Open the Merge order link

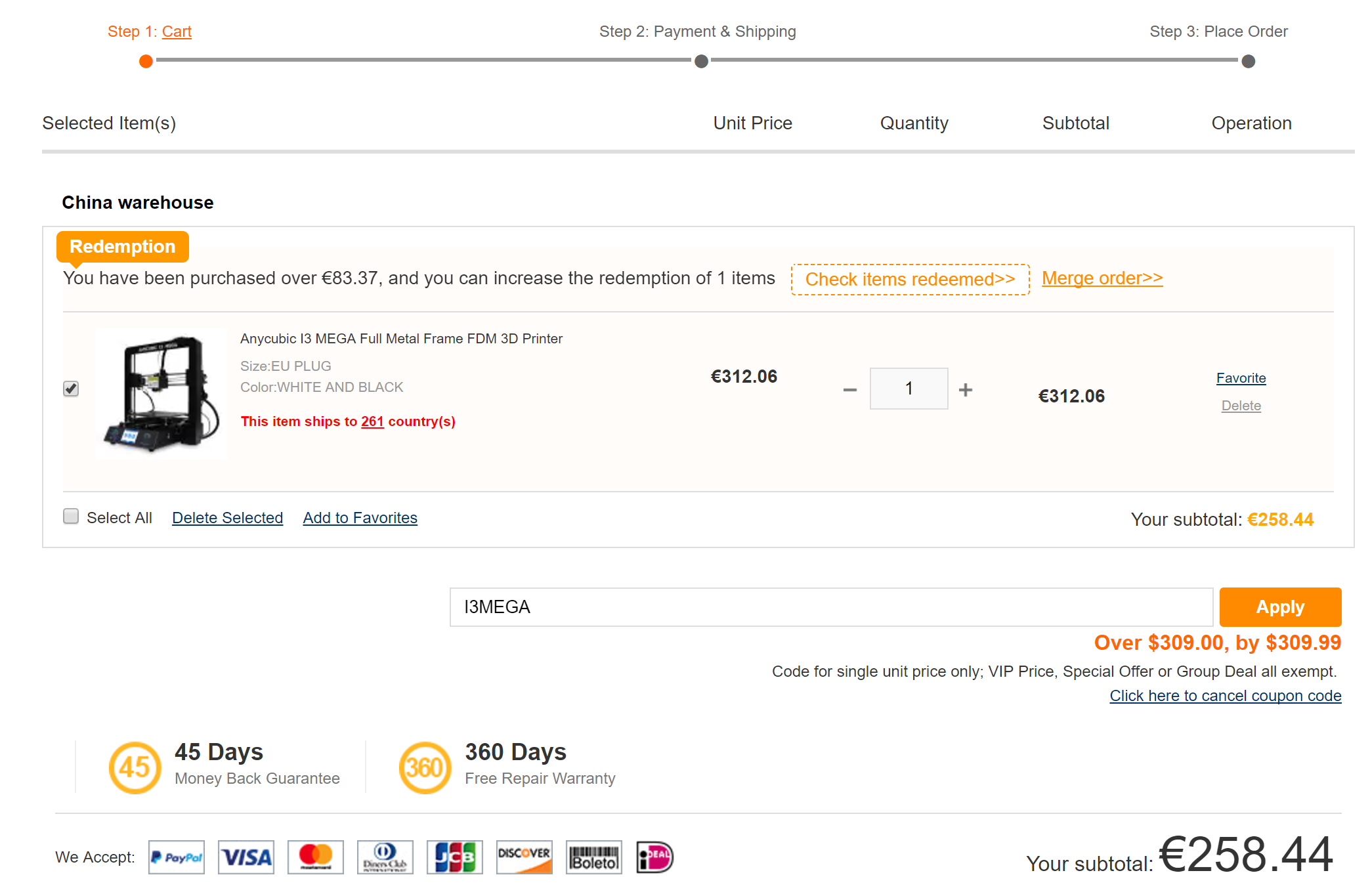click(x=1102, y=278)
